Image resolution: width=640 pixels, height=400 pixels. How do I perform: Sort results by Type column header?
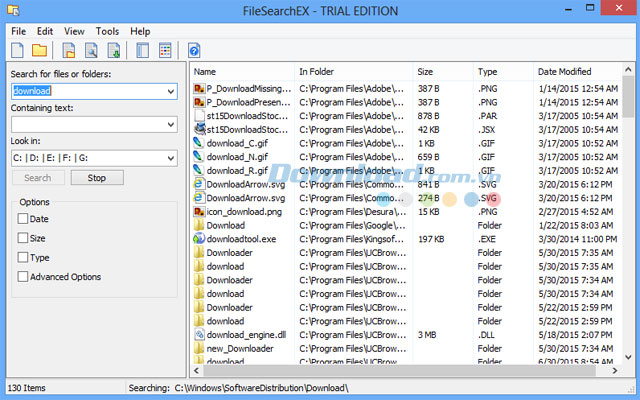(503, 72)
